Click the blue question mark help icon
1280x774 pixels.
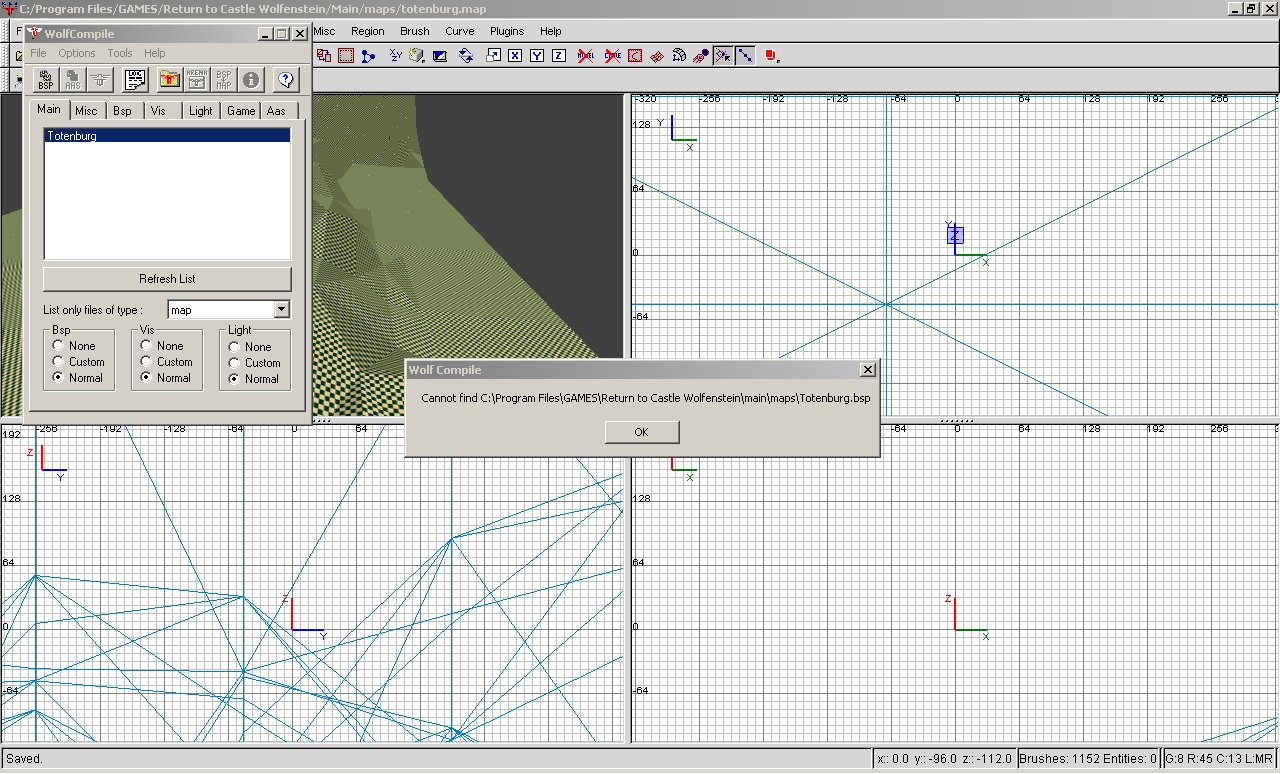click(285, 79)
